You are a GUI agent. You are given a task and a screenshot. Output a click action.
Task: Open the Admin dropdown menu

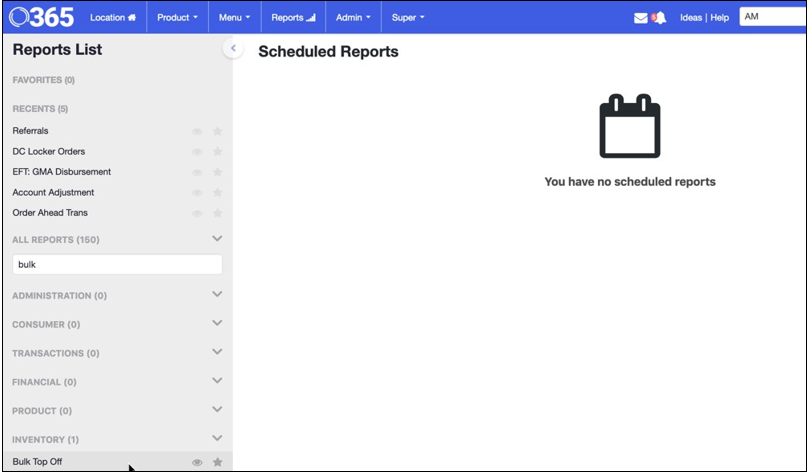(x=353, y=18)
